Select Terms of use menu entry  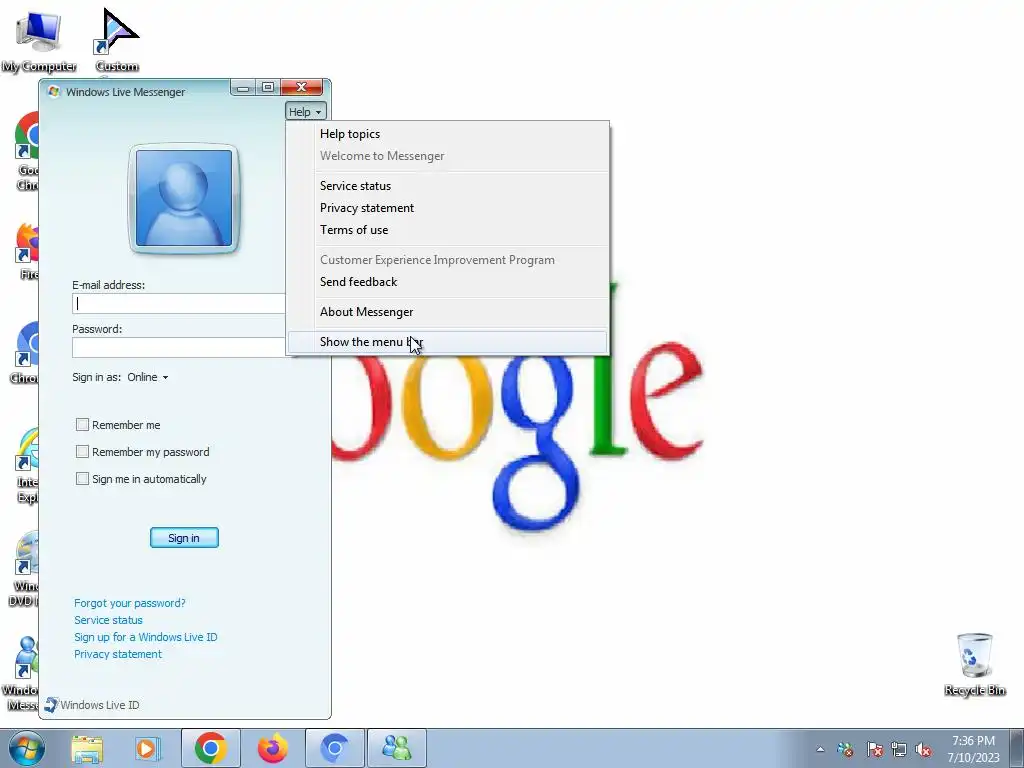tap(447, 230)
